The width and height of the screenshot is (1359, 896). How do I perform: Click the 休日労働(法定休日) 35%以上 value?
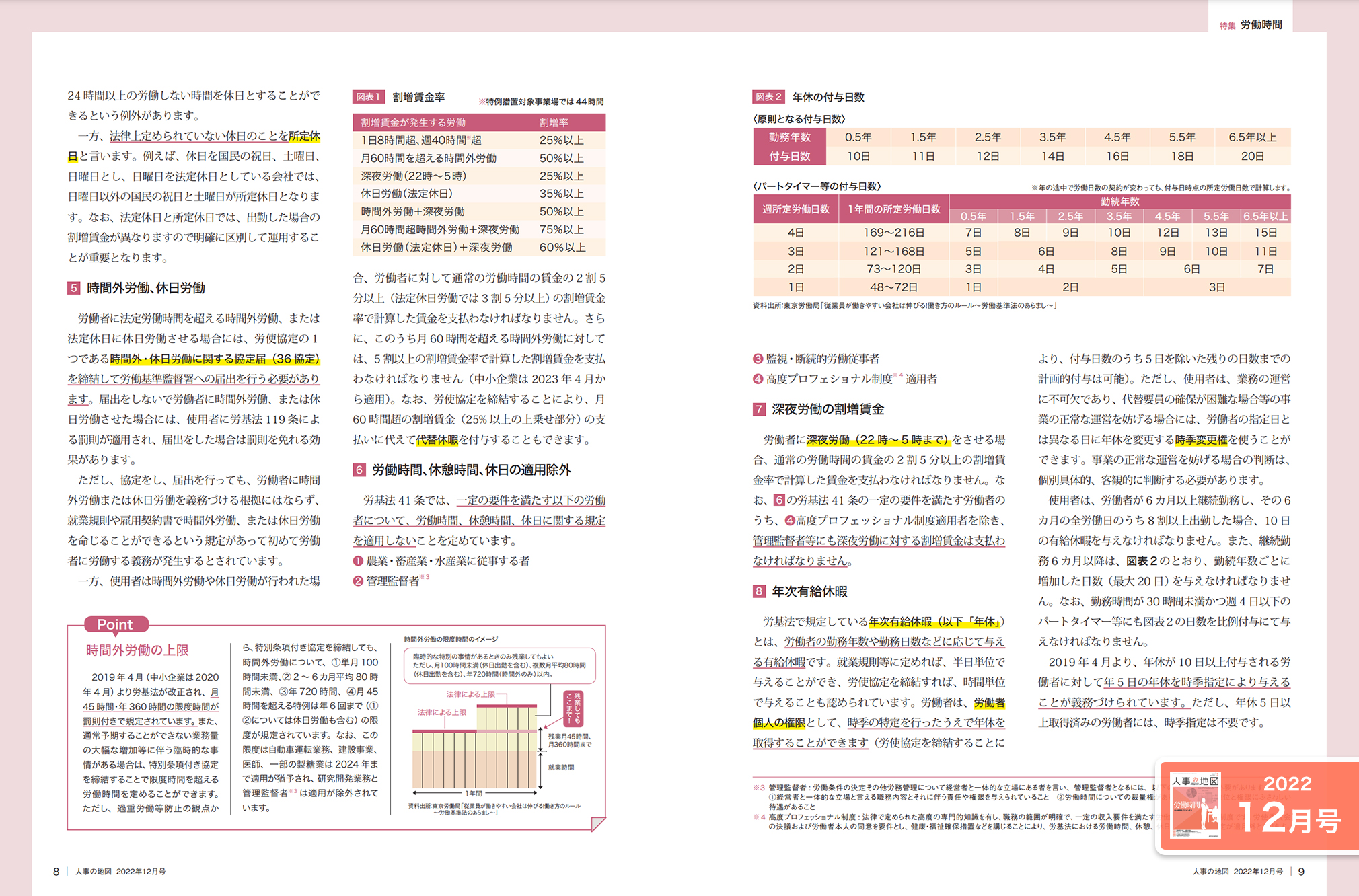[x=561, y=194]
